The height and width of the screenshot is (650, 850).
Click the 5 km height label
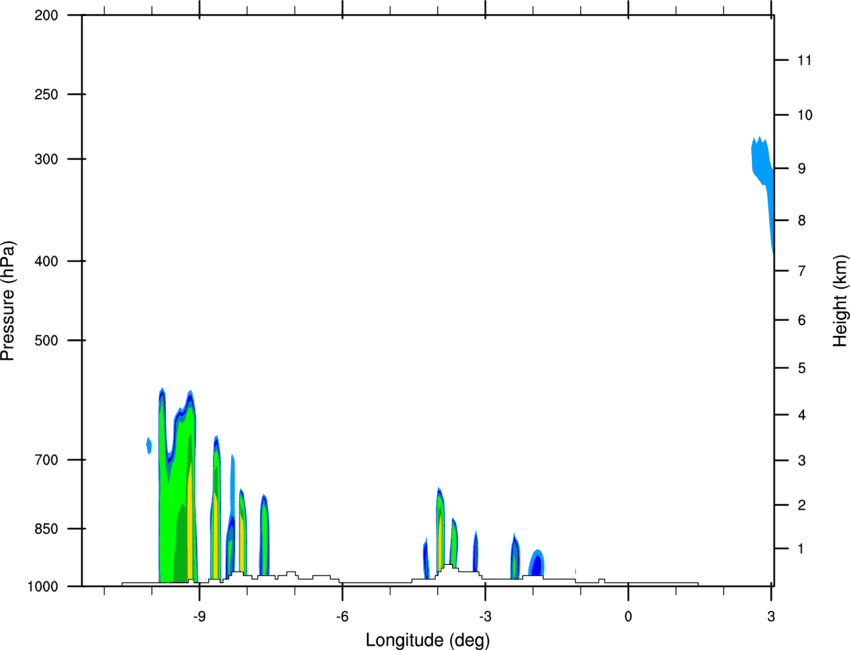click(x=802, y=369)
